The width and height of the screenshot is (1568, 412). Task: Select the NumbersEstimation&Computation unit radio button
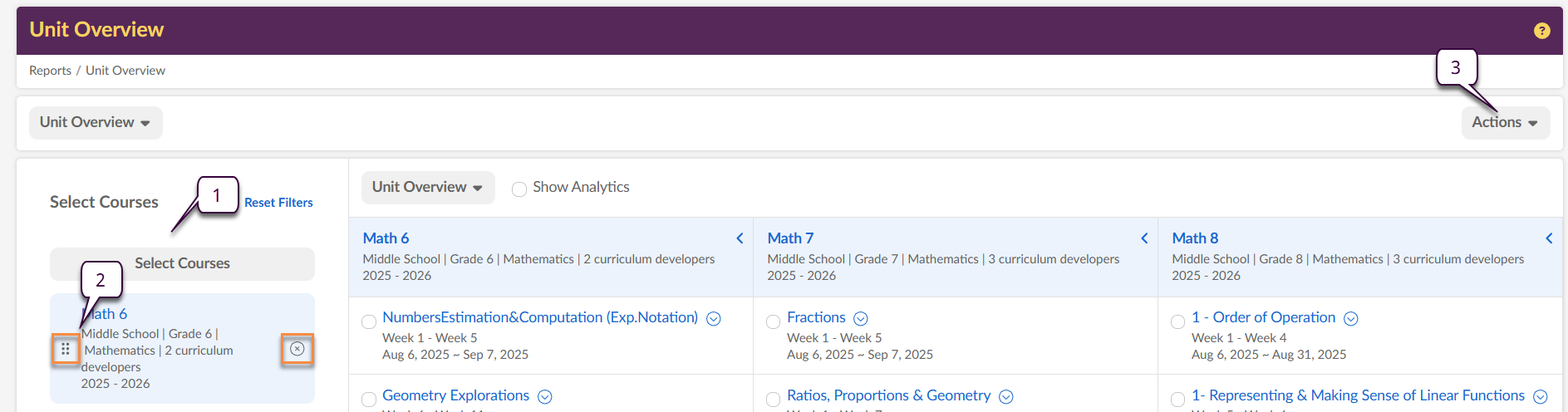click(369, 321)
